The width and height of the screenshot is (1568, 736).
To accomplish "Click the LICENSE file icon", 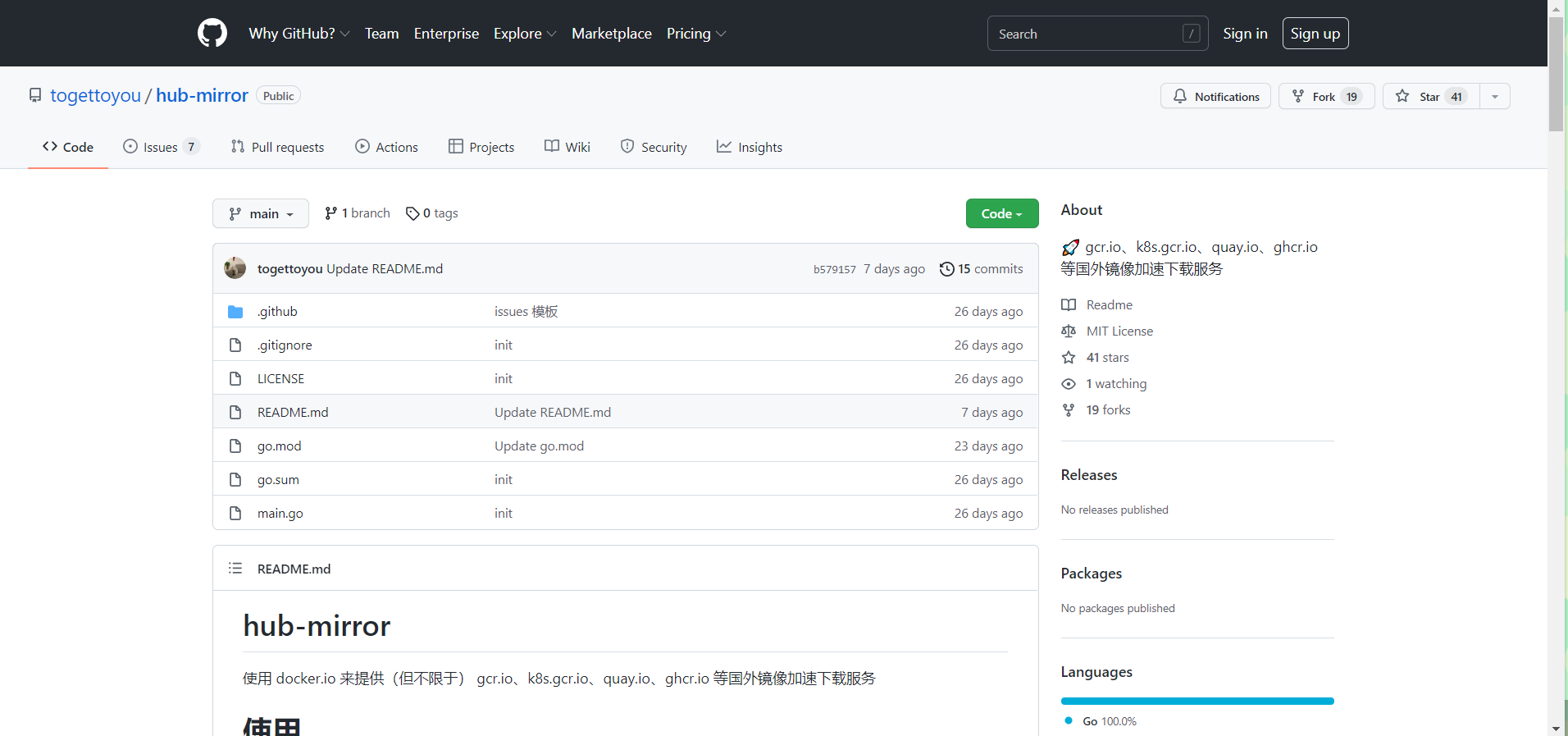I will click(x=235, y=379).
